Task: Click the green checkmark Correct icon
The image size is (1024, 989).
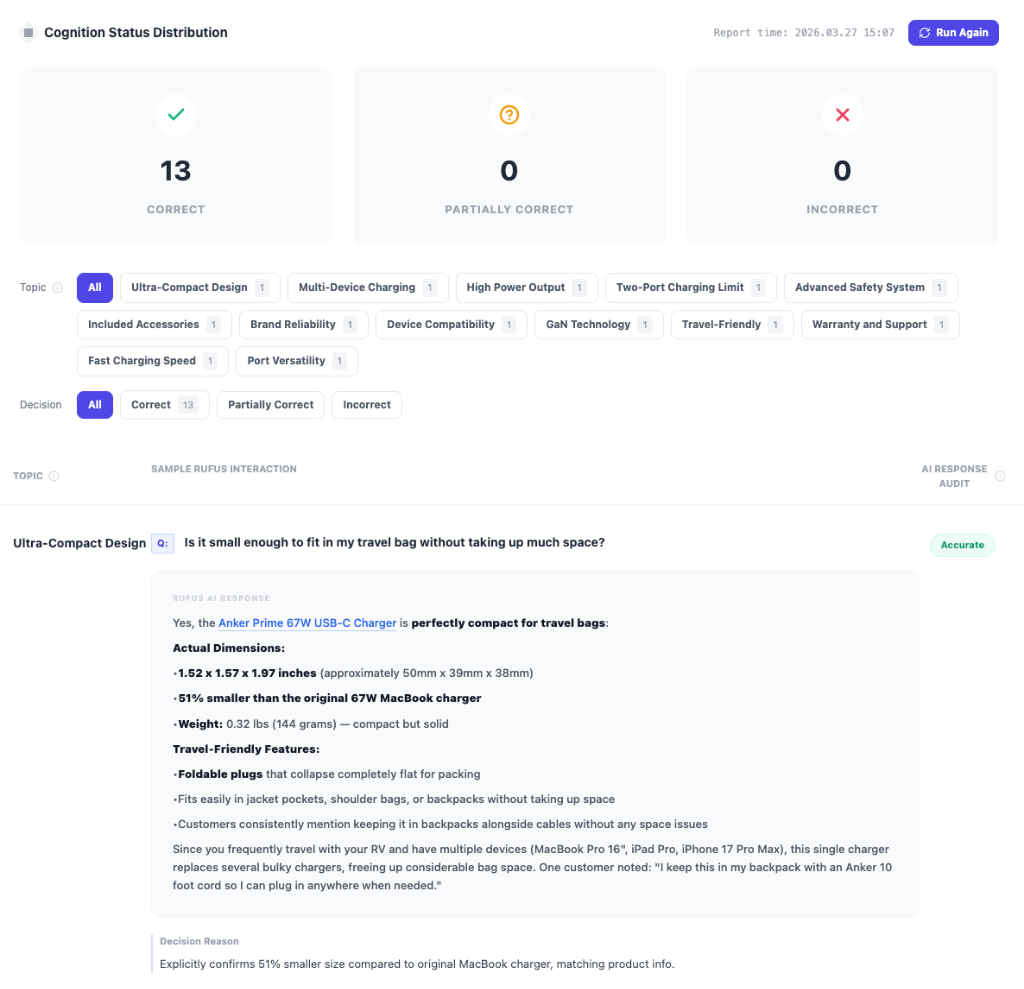Action: (x=176, y=115)
